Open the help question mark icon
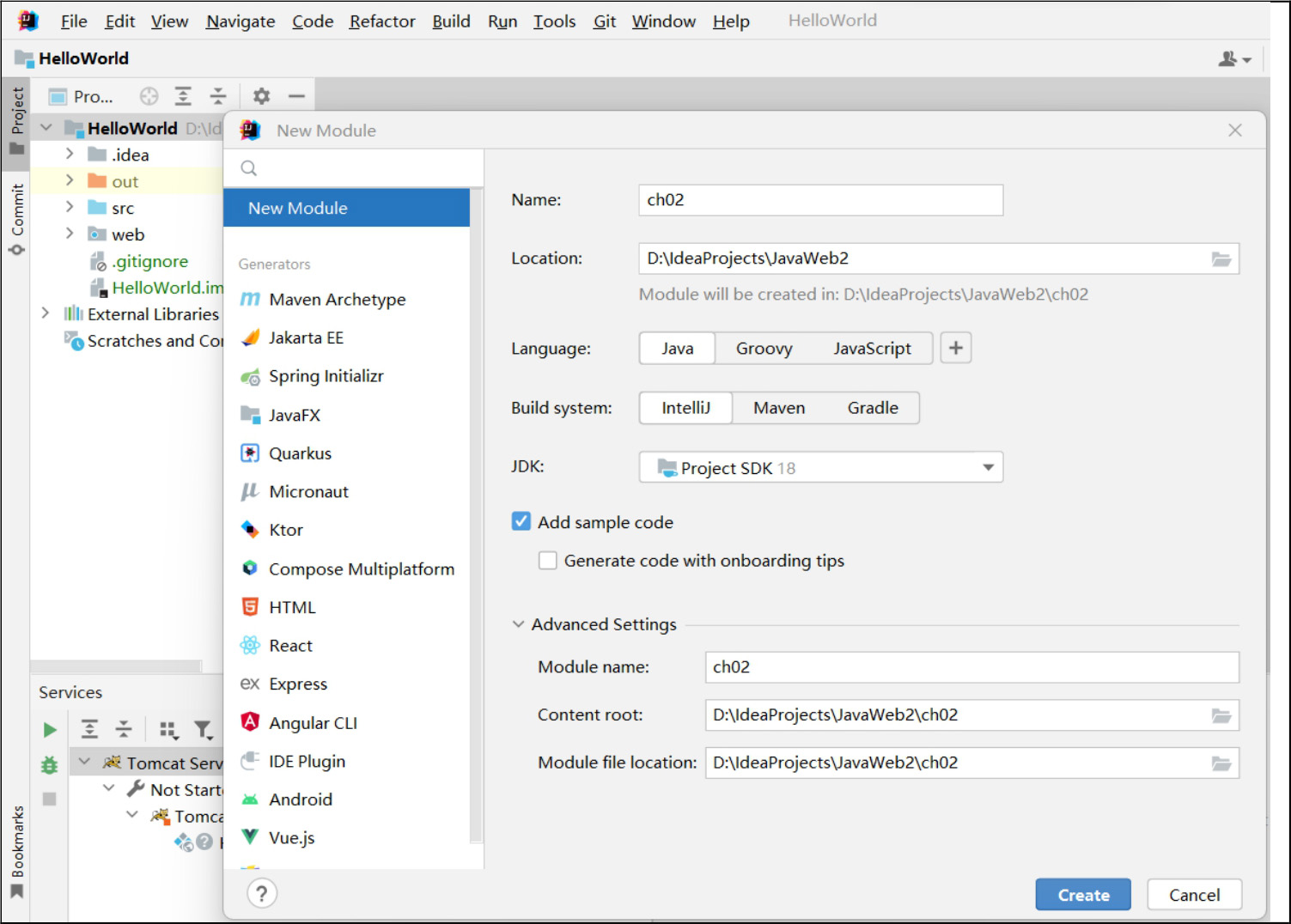Viewport: 1291px width, 924px height. click(x=262, y=893)
